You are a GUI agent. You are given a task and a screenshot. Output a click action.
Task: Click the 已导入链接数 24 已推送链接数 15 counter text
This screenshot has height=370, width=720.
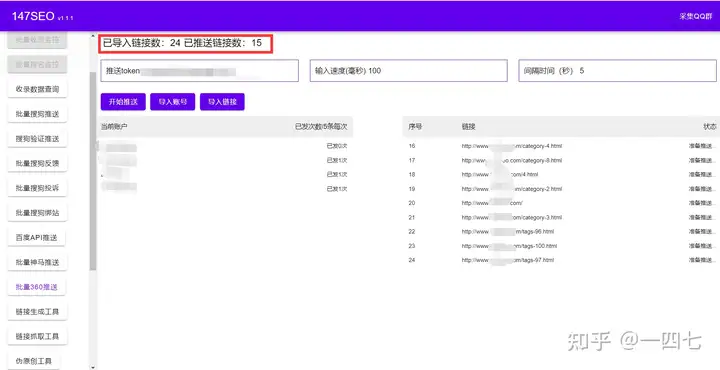[x=182, y=43]
